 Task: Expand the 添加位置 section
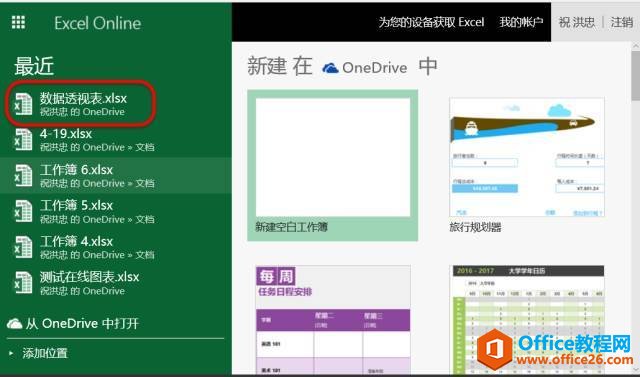[39, 353]
